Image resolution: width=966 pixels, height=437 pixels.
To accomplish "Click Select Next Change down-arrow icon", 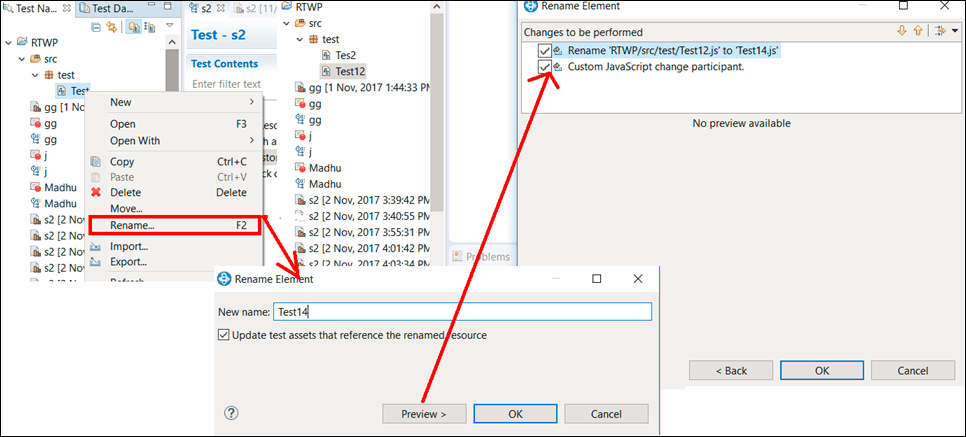I will pyautogui.click(x=902, y=31).
